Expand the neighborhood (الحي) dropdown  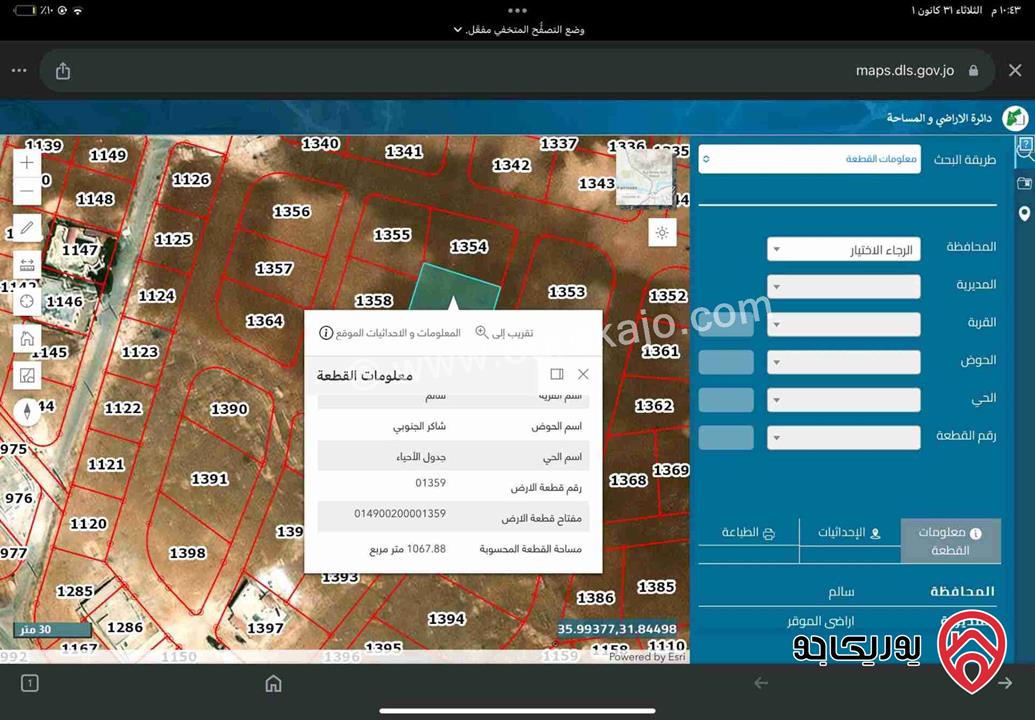point(844,400)
